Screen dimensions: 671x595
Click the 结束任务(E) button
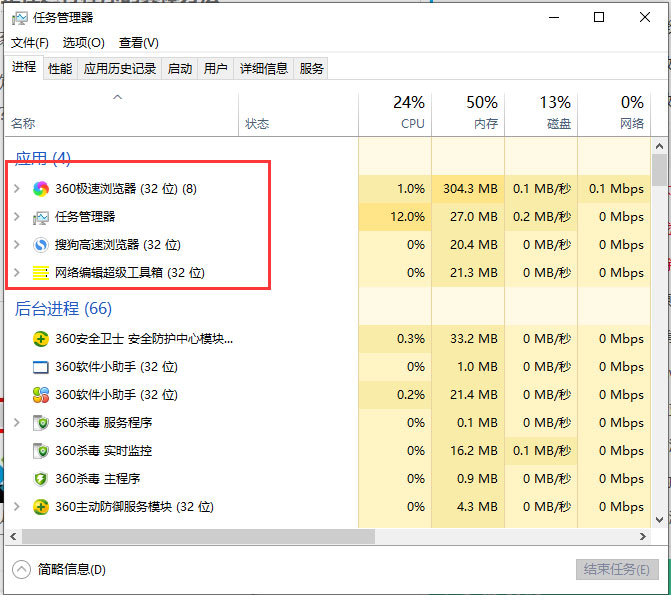pyautogui.click(x=617, y=569)
